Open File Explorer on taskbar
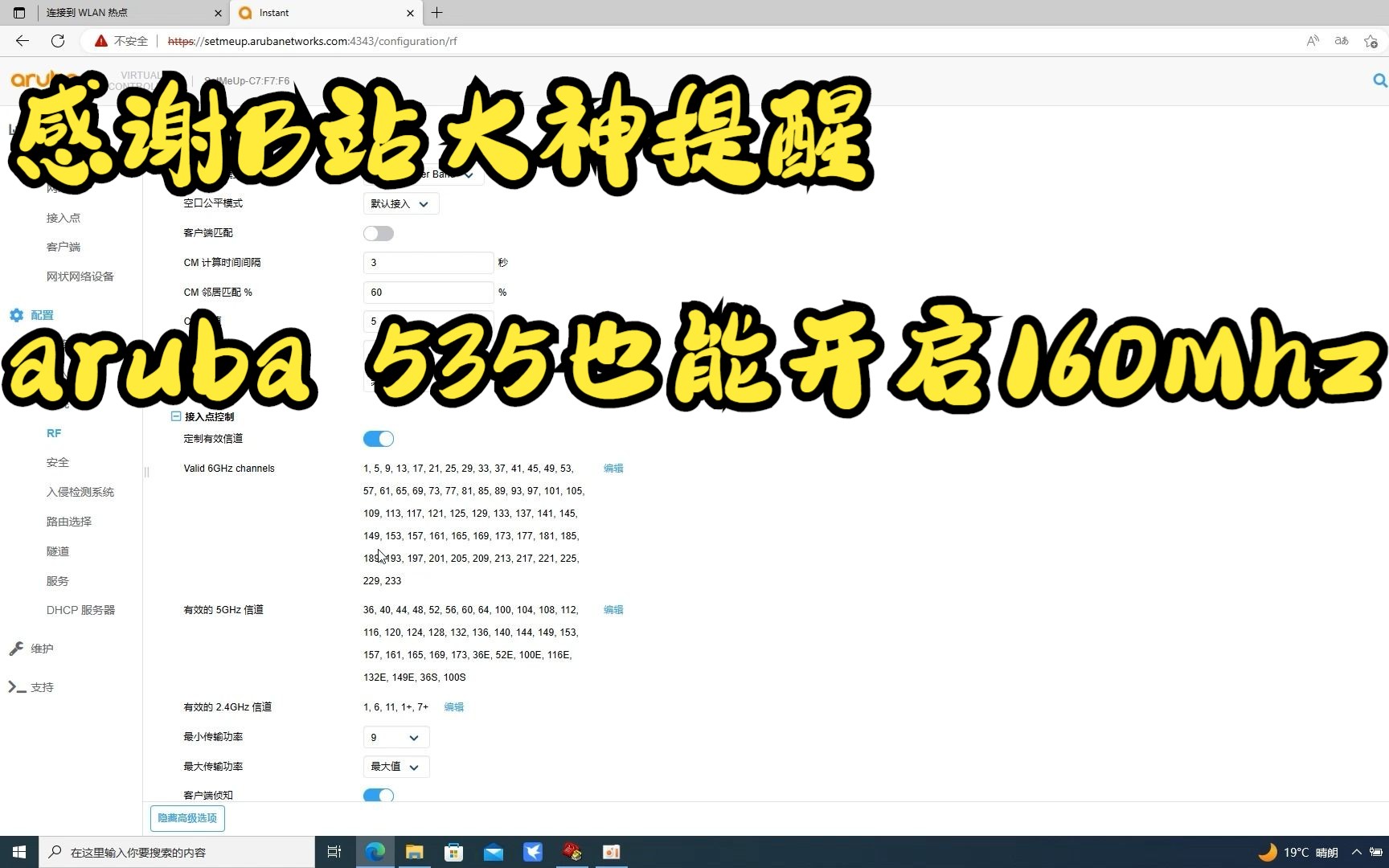1389x868 pixels. 414,852
